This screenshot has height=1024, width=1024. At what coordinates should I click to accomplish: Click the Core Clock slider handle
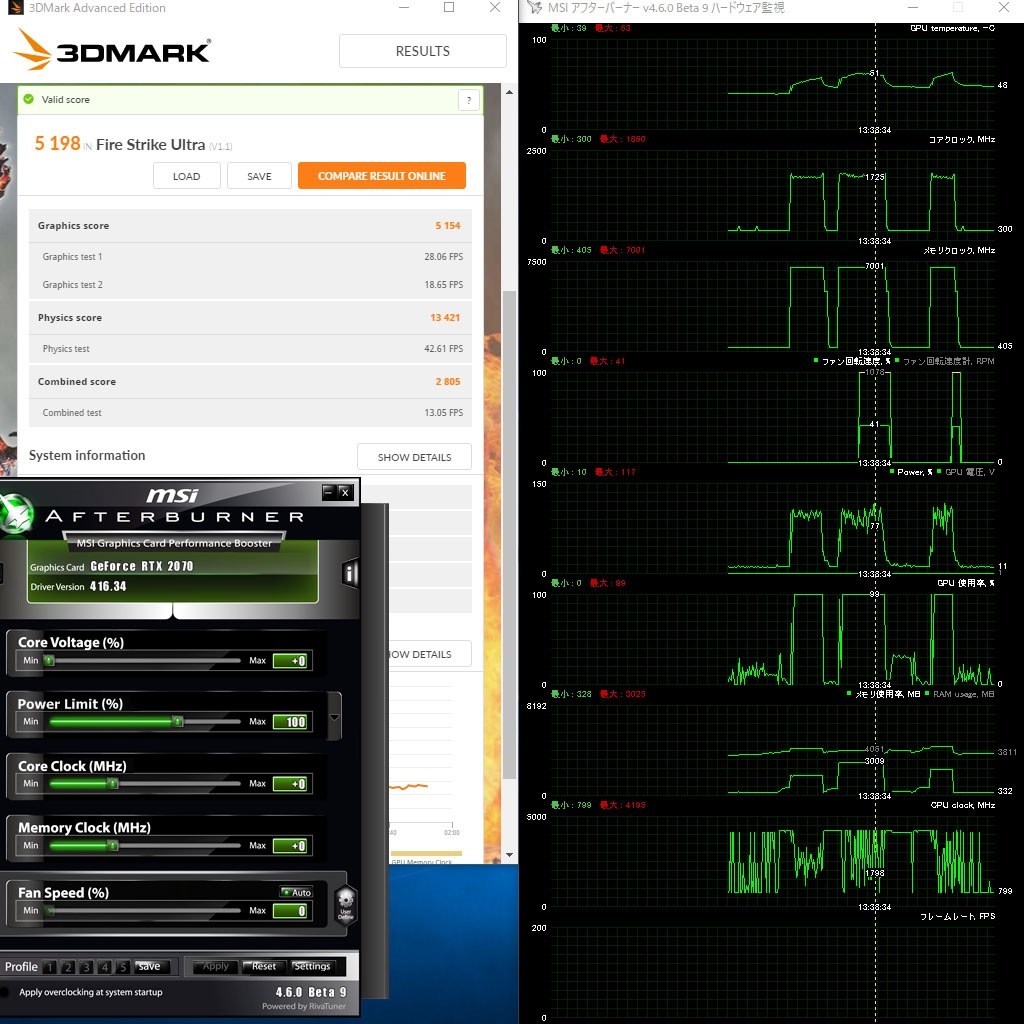[113, 784]
